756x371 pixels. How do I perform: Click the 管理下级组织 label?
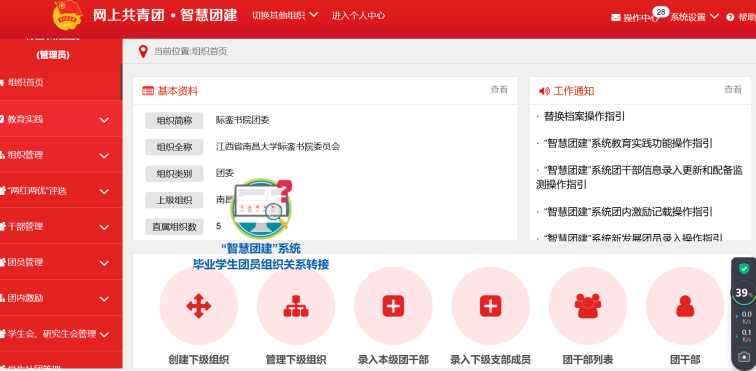click(x=296, y=359)
